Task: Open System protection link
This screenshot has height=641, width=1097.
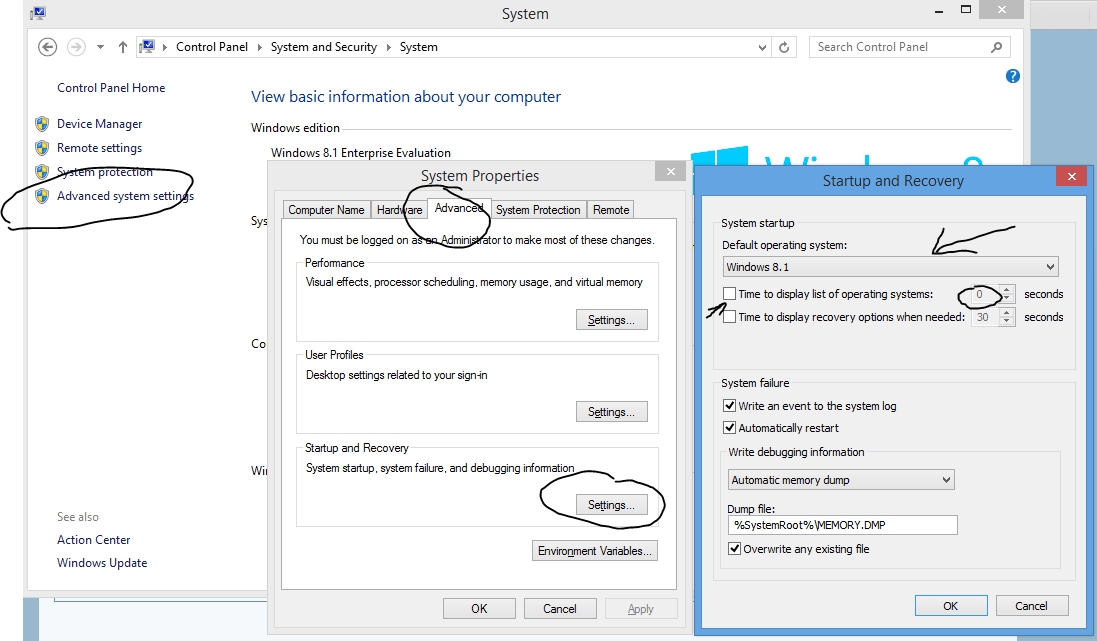Action: click(105, 171)
